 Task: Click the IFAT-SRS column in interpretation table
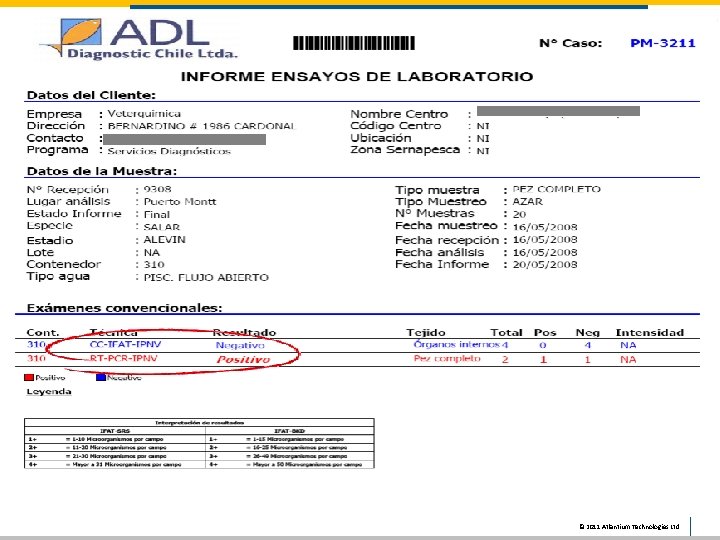(x=115, y=431)
